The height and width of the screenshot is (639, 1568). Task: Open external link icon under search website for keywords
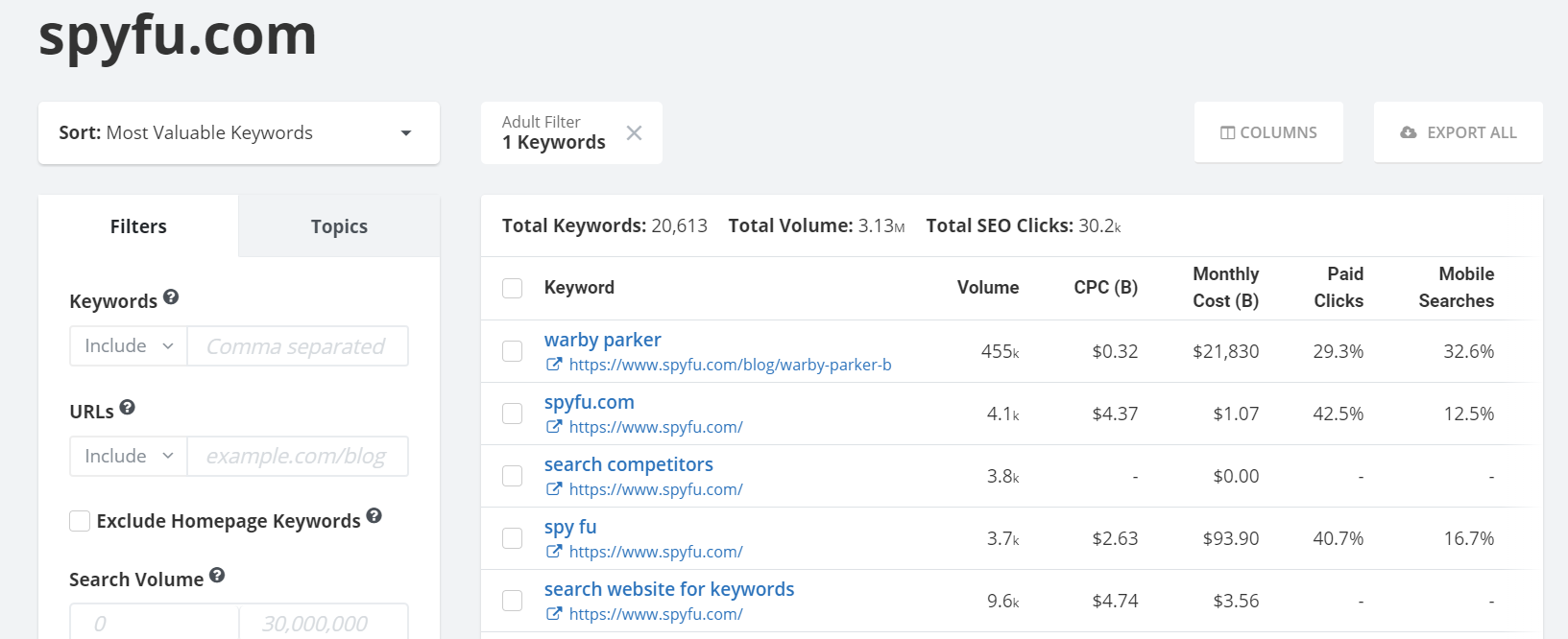pyautogui.click(x=554, y=614)
